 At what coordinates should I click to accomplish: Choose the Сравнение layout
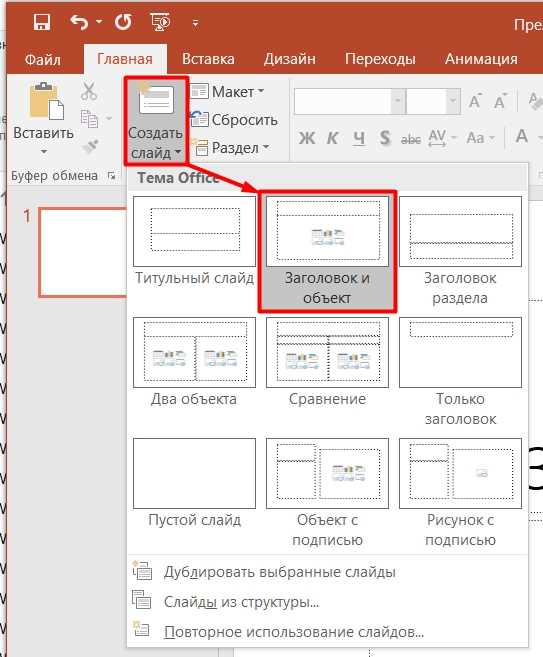pyautogui.click(x=327, y=363)
